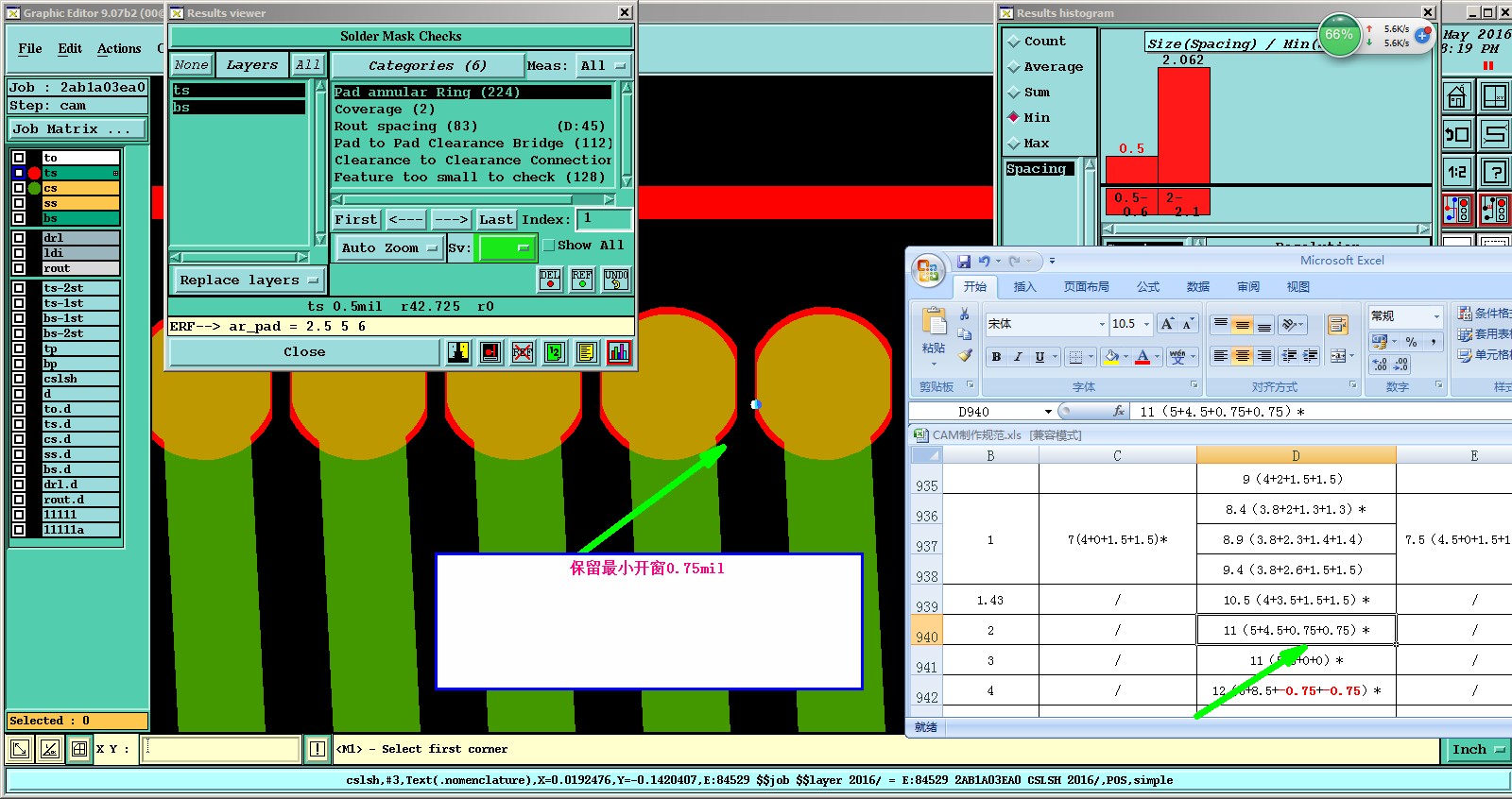Apply italic formatting in Excel
The width and height of the screenshot is (1512, 799).
(1018, 357)
